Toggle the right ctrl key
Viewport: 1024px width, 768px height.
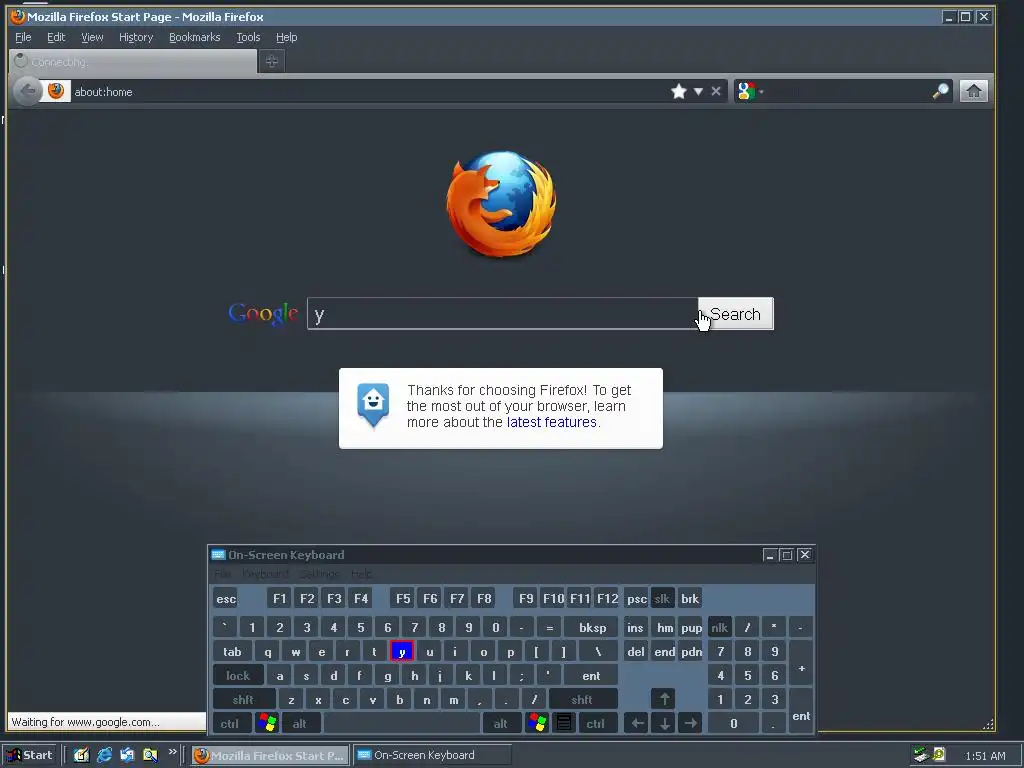click(x=596, y=724)
